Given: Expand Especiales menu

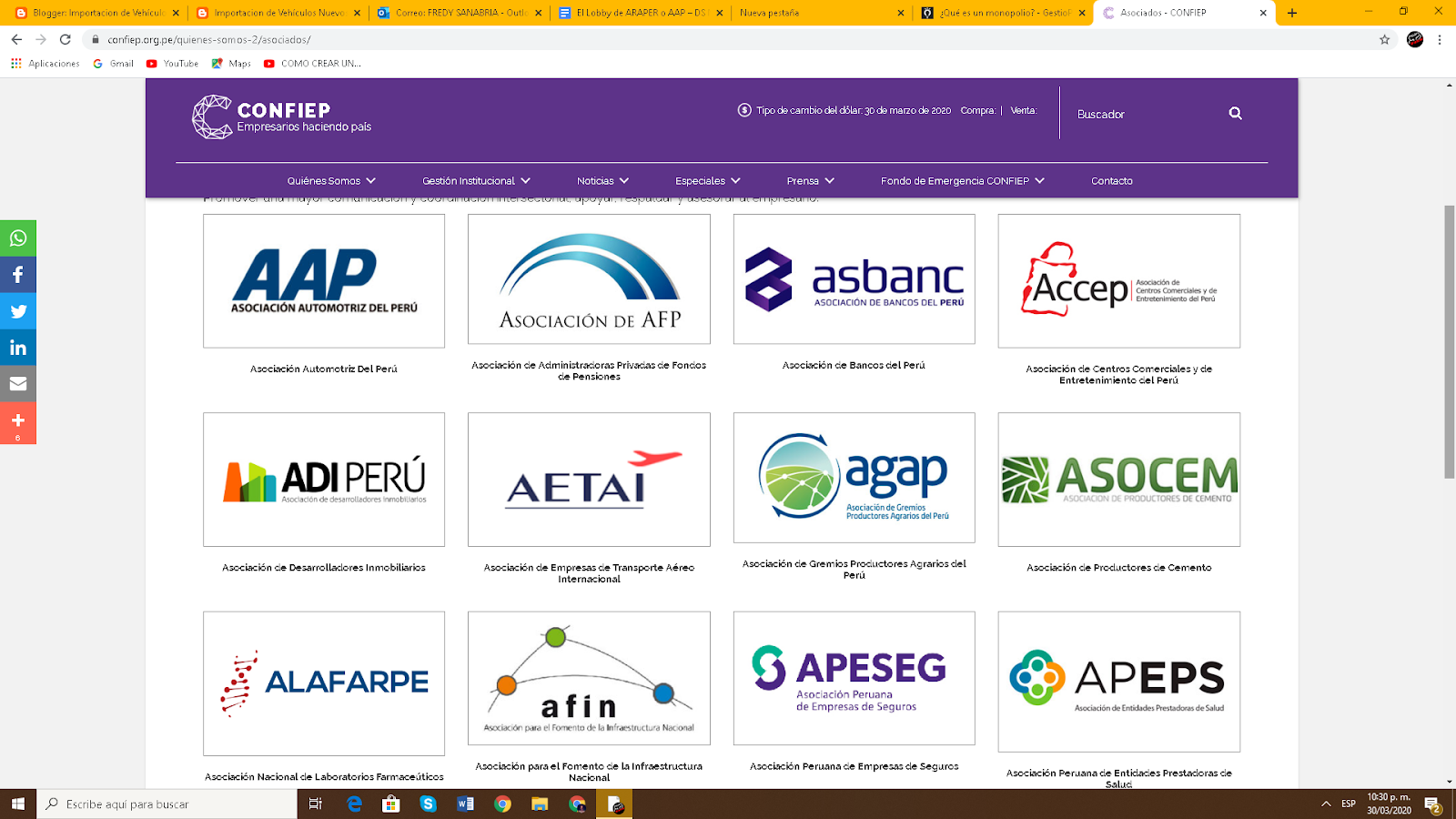Looking at the screenshot, I should click(708, 181).
